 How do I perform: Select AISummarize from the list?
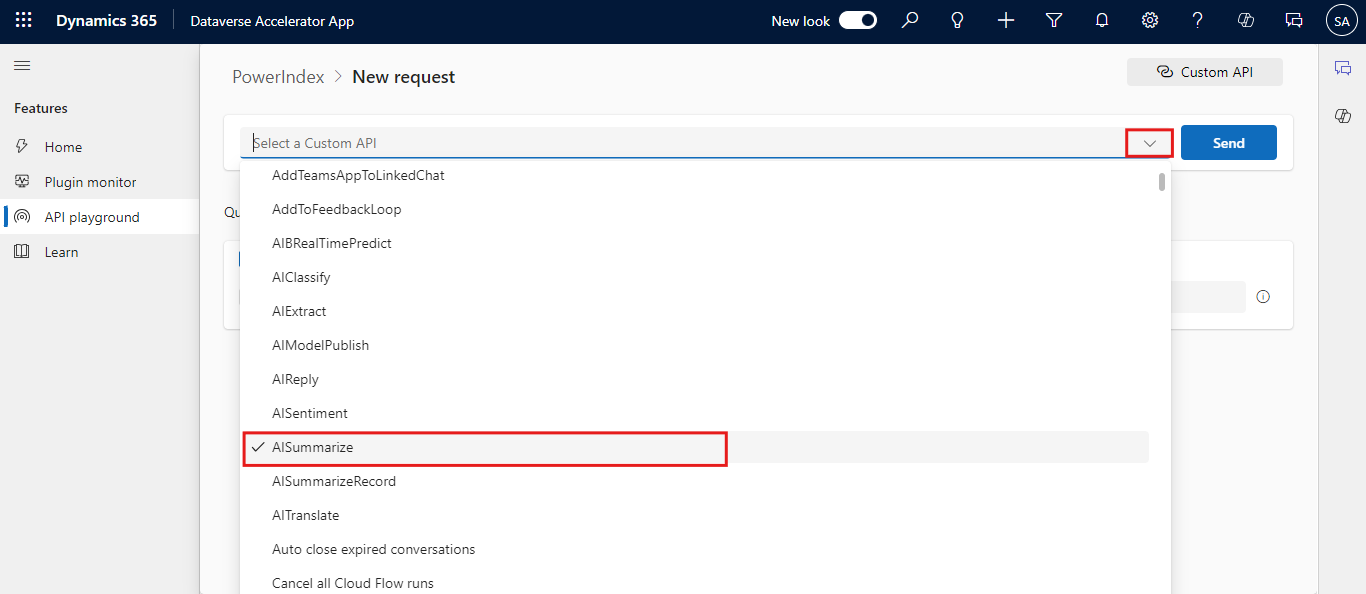[x=313, y=448]
